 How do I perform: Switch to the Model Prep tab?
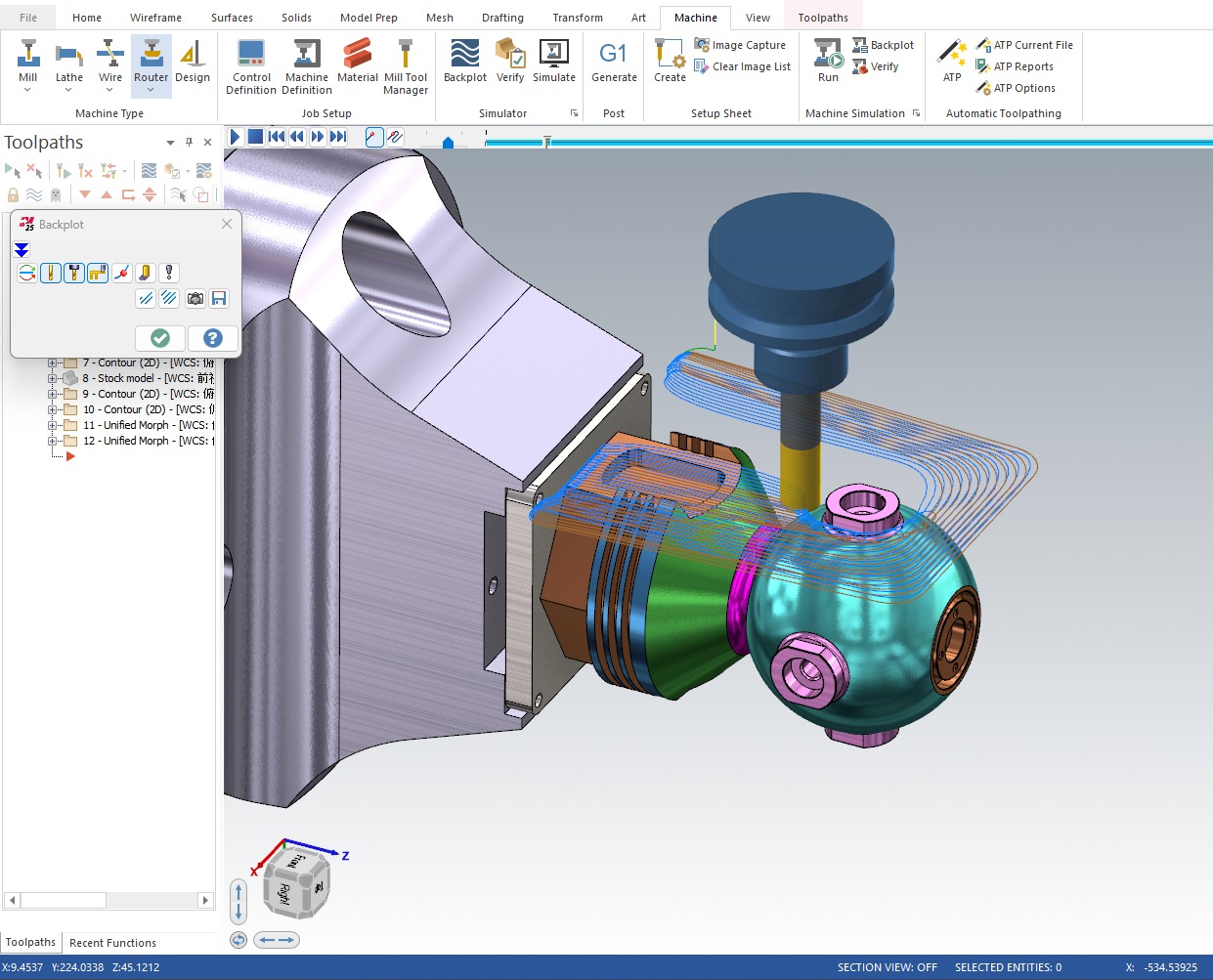tap(369, 18)
